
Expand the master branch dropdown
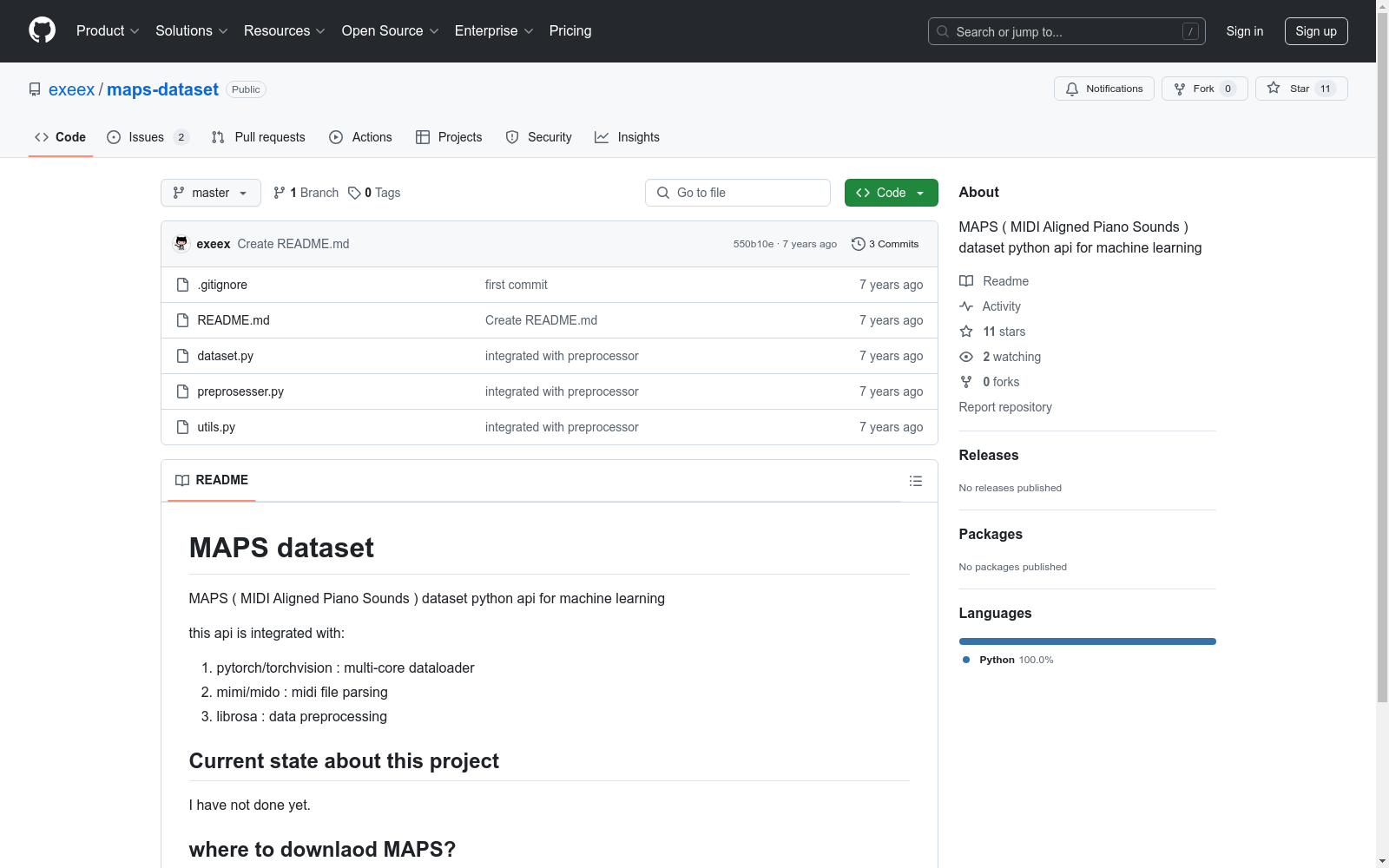(x=211, y=193)
